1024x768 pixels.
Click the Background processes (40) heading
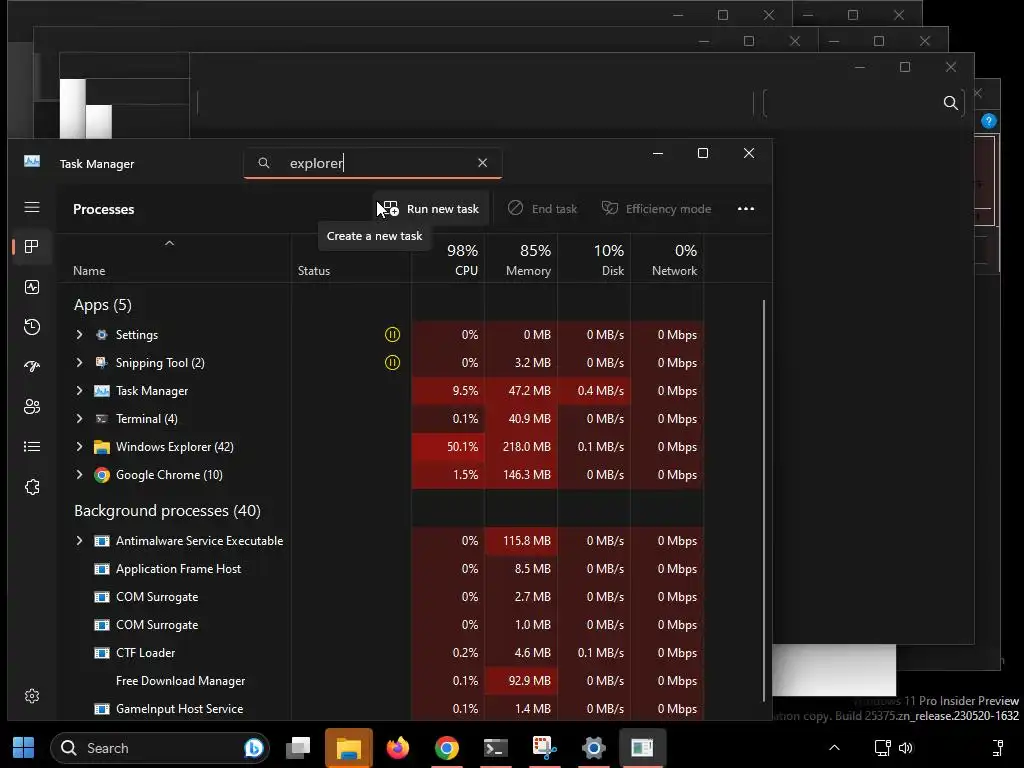click(167, 511)
